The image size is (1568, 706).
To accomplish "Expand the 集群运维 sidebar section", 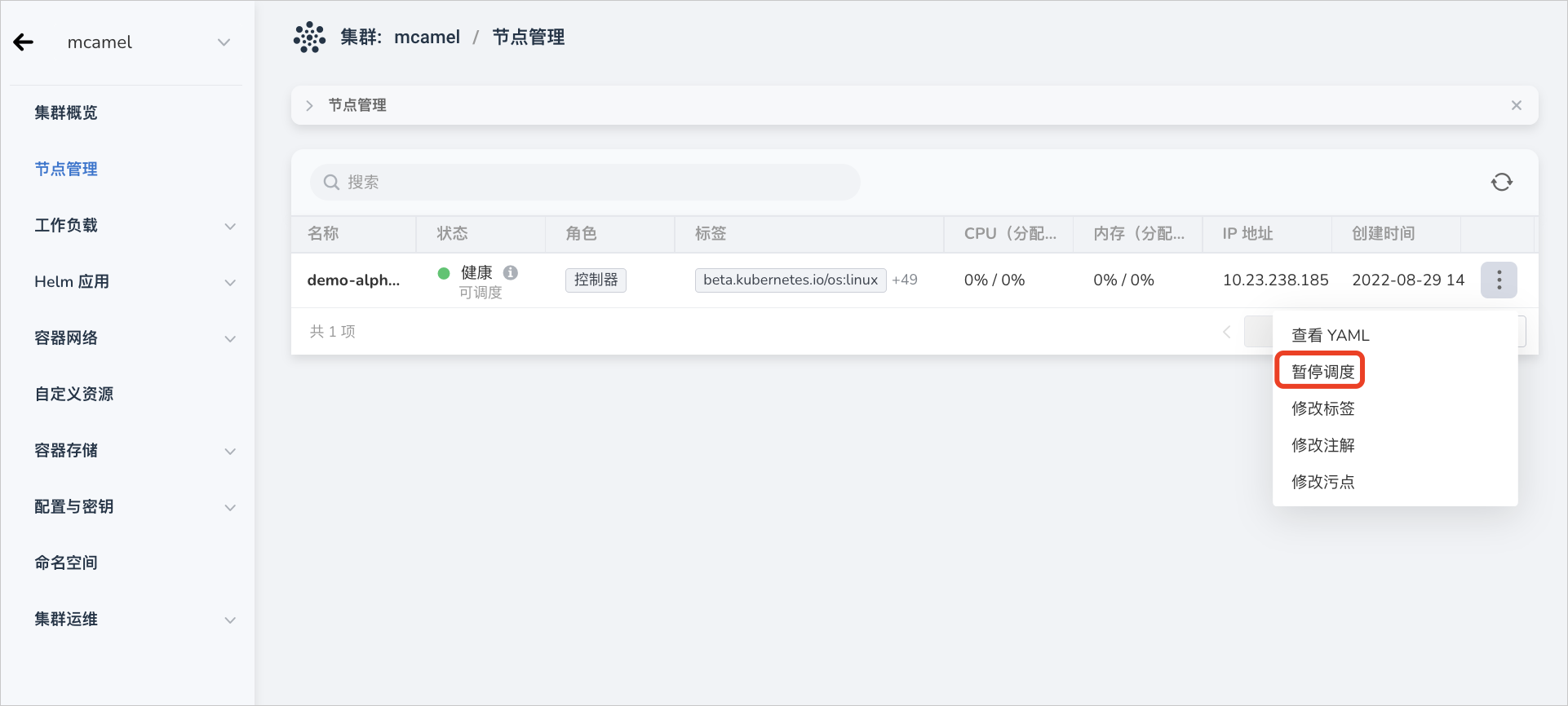I will click(230, 620).
